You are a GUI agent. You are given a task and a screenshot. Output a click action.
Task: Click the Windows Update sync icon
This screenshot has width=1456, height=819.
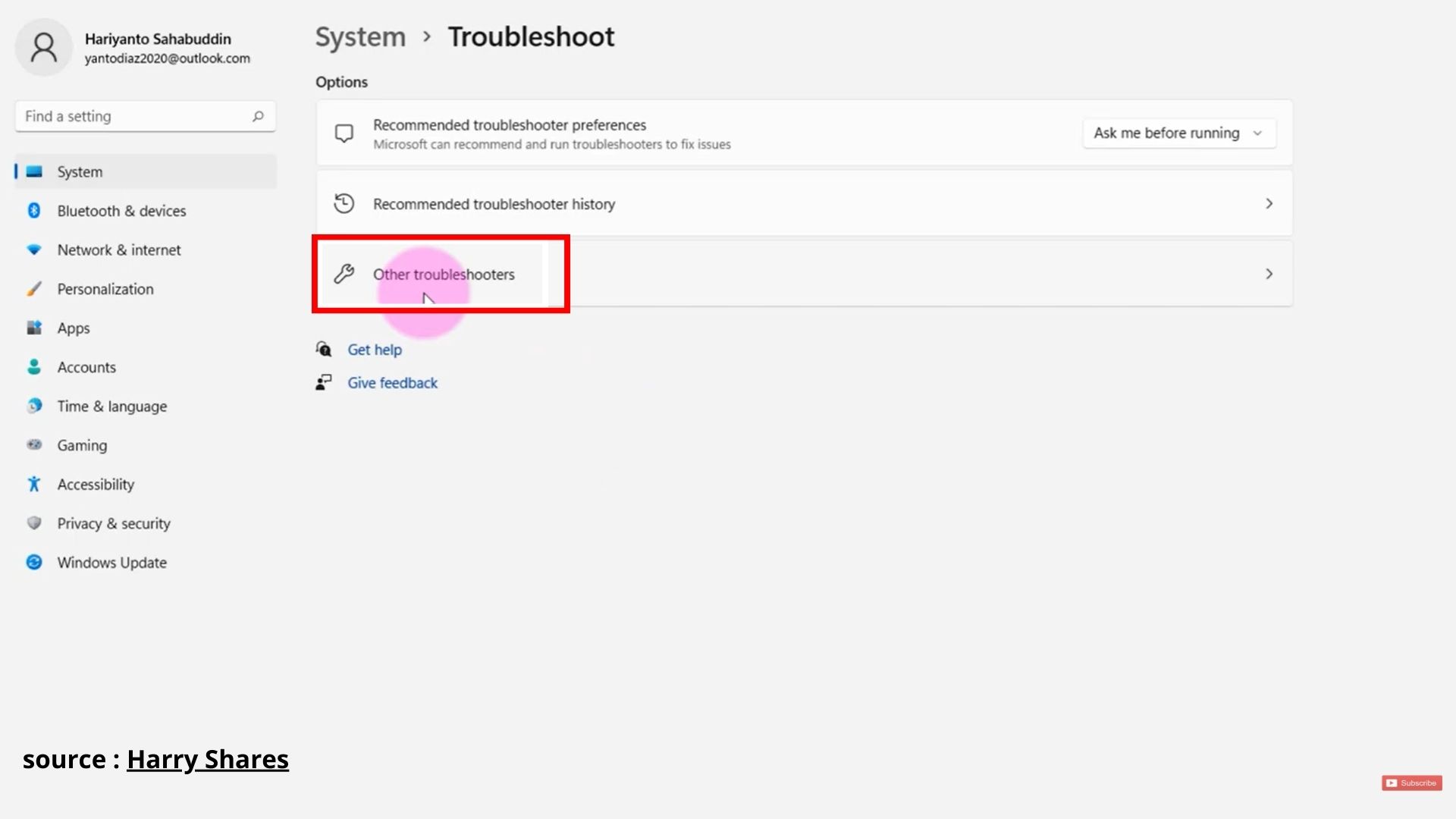click(x=34, y=562)
